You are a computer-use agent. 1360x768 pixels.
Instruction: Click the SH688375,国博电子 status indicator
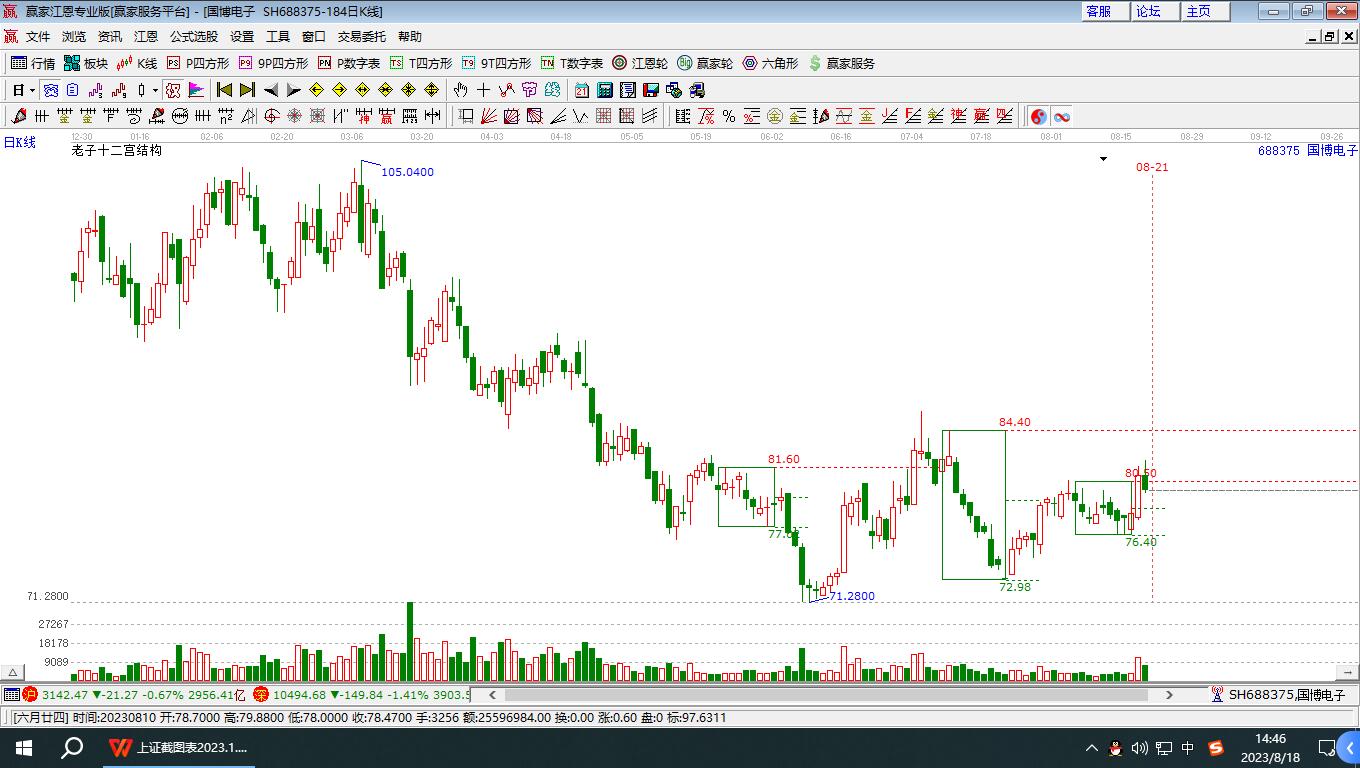(1278, 694)
